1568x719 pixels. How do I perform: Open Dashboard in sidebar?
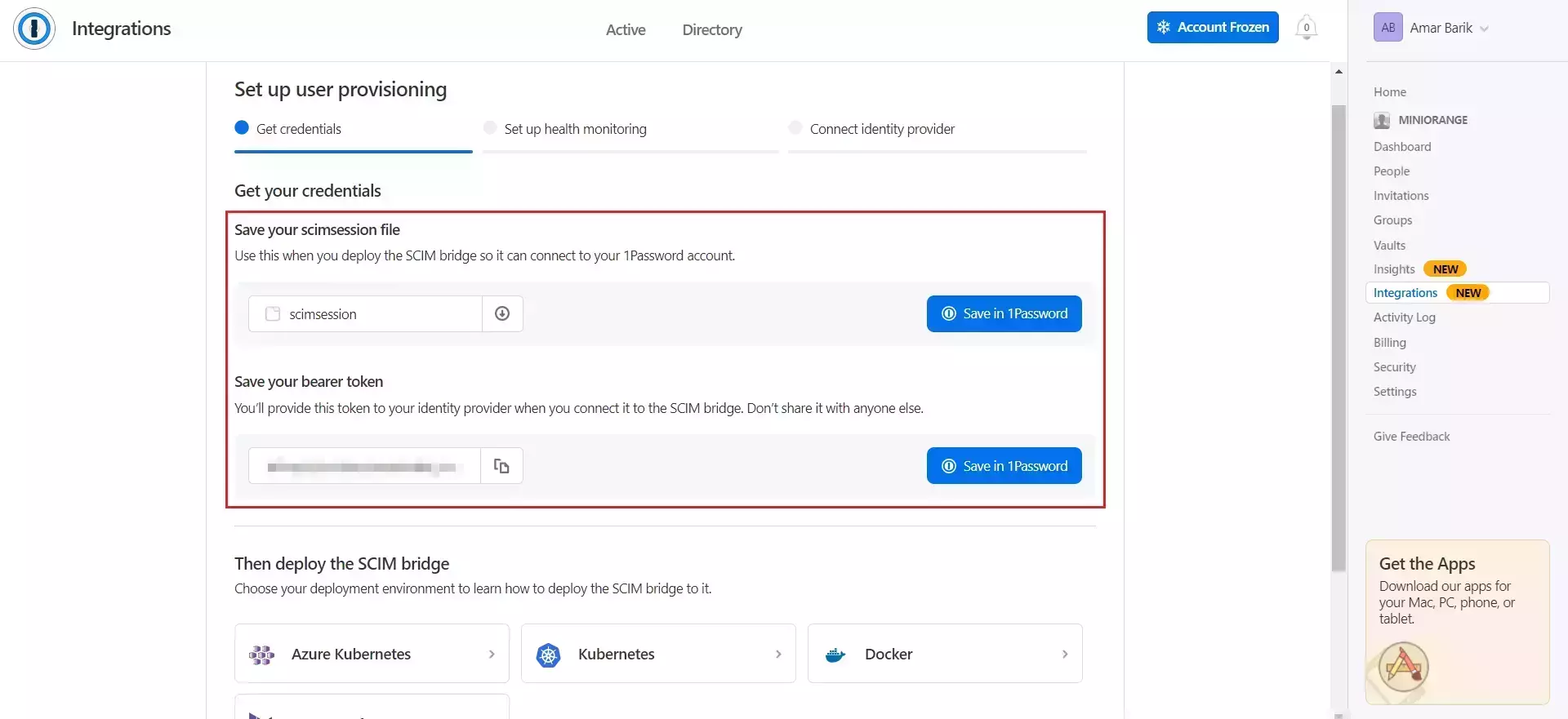pos(1402,147)
